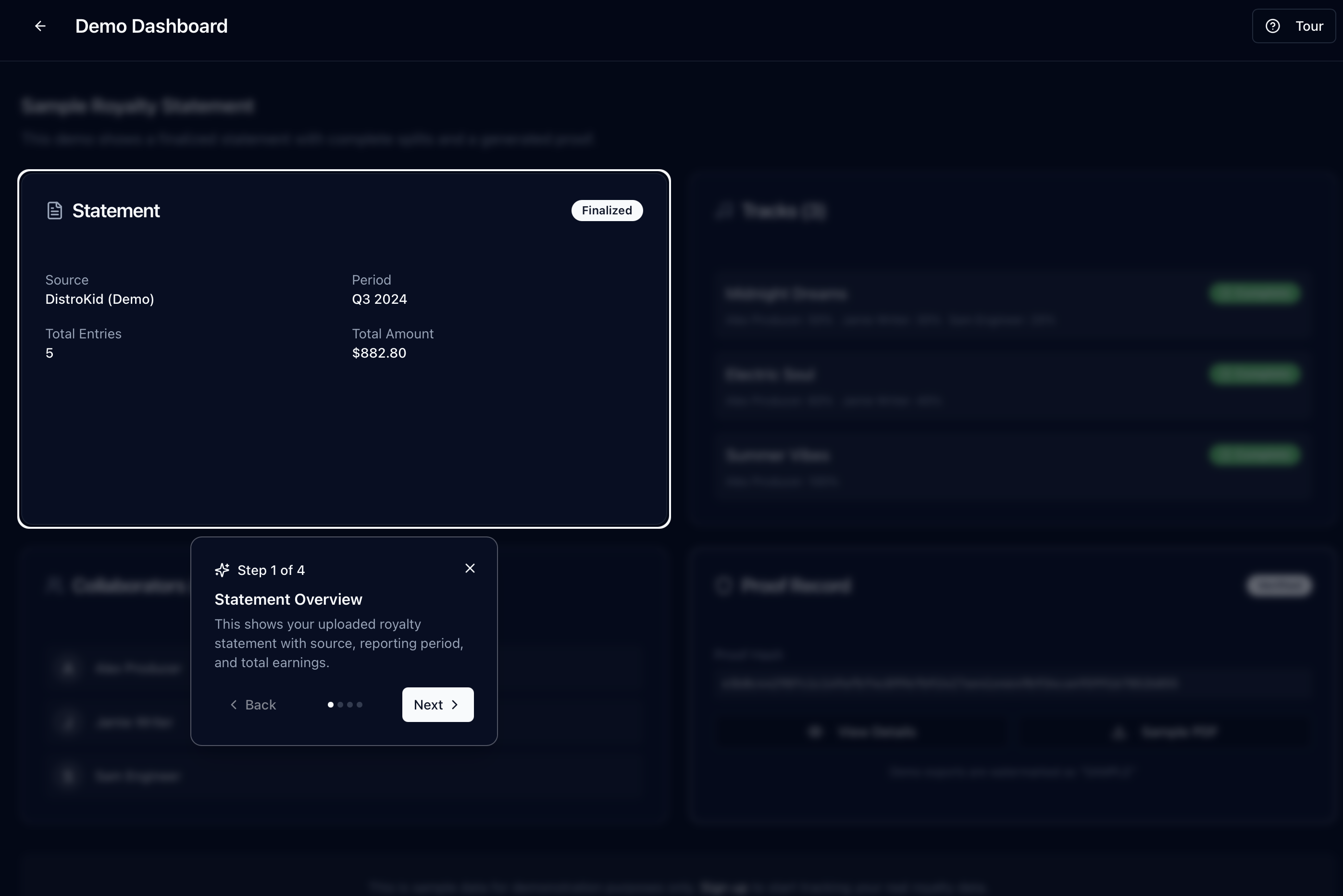This screenshot has width=1343, height=896.
Task: Dismiss the tour popup with the X
Action: click(470, 567)
